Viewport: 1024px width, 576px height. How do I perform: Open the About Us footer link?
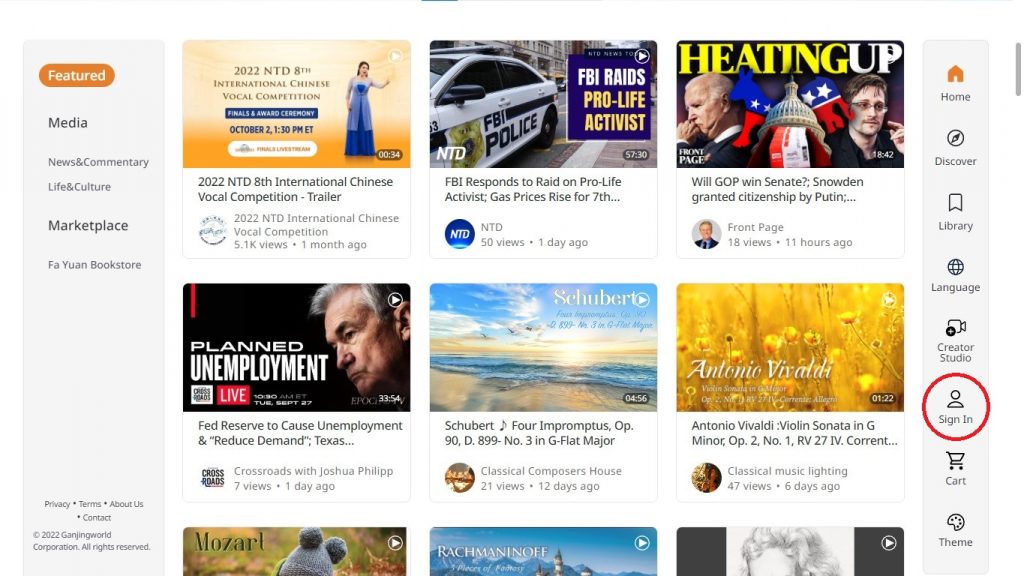coord(126,504)
